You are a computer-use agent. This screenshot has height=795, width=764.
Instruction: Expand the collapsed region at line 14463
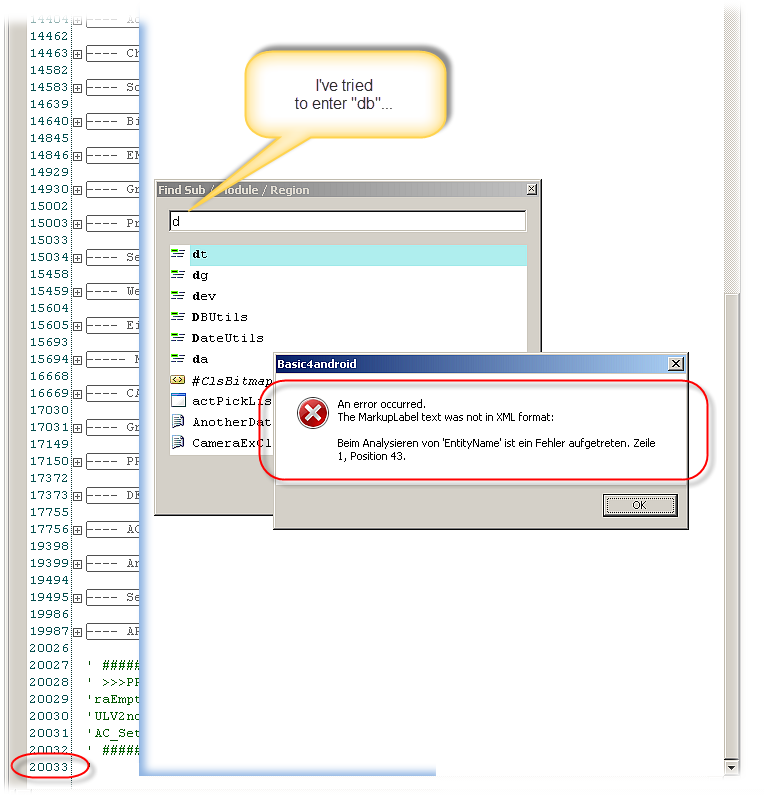click(x=78, y=54)
